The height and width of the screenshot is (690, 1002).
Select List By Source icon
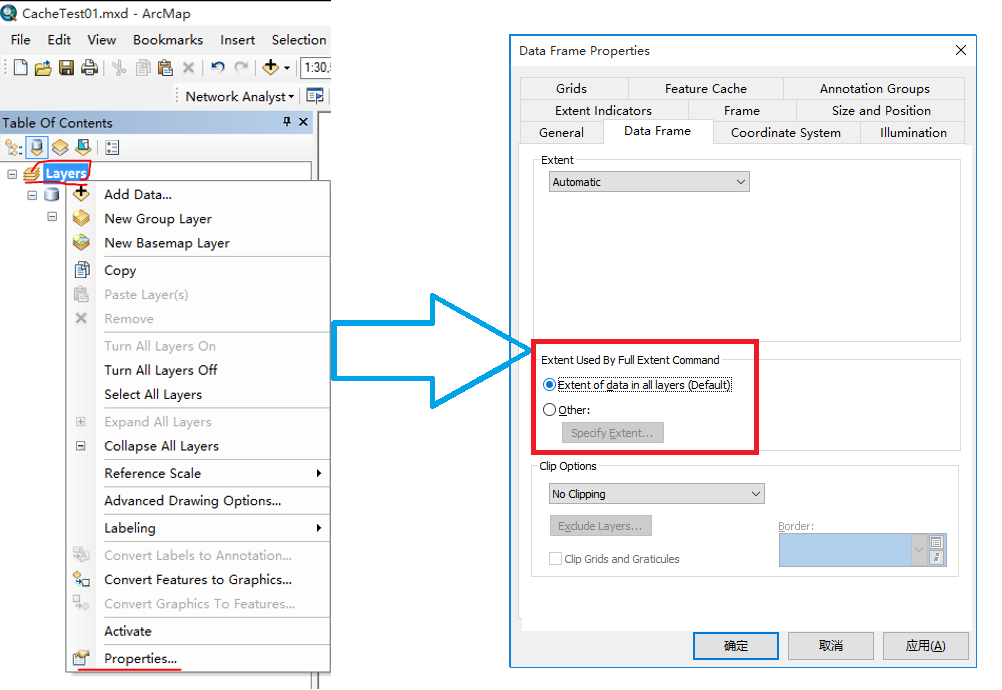point(37,148)
